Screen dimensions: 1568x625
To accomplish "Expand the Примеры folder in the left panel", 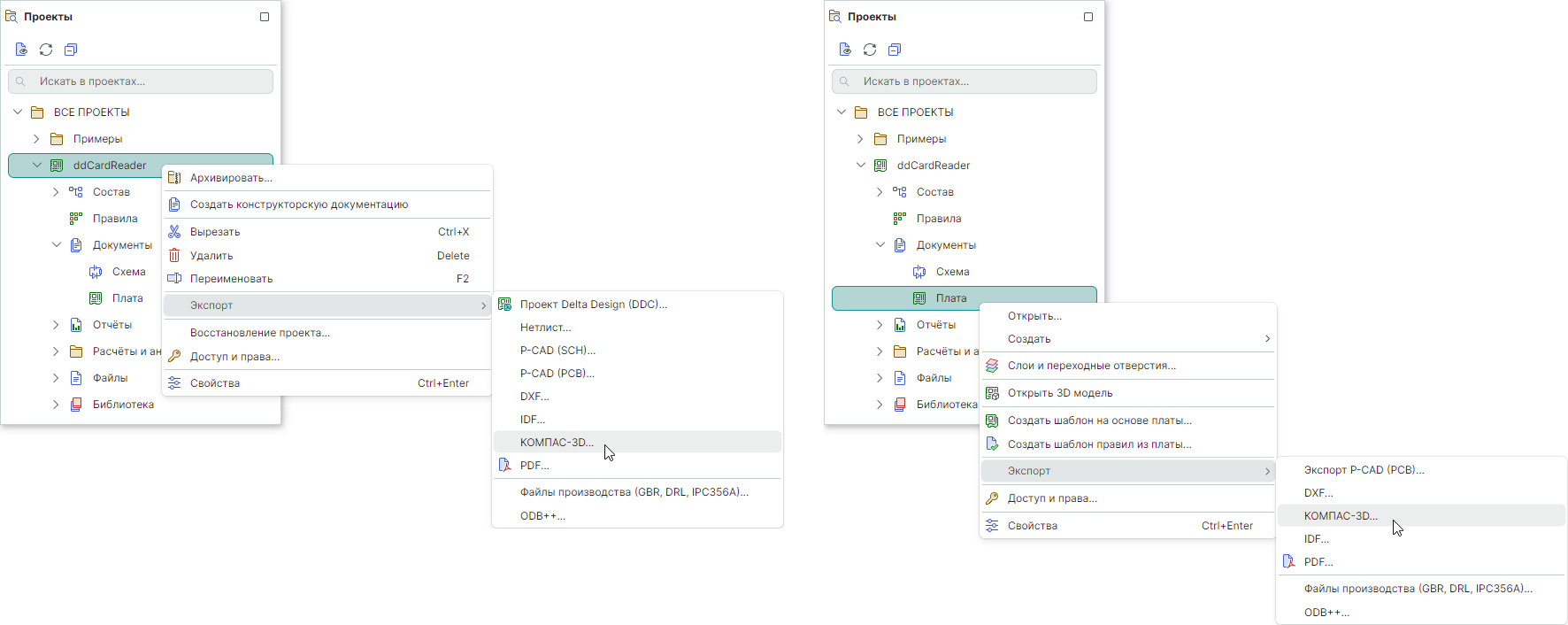I will click(x=36, y=139).
